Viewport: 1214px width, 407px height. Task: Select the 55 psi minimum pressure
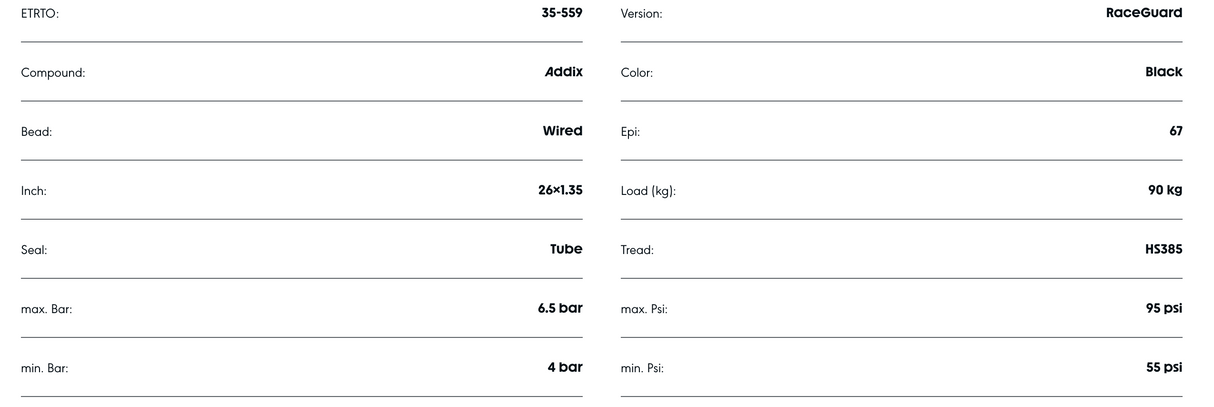point(1164,367)
